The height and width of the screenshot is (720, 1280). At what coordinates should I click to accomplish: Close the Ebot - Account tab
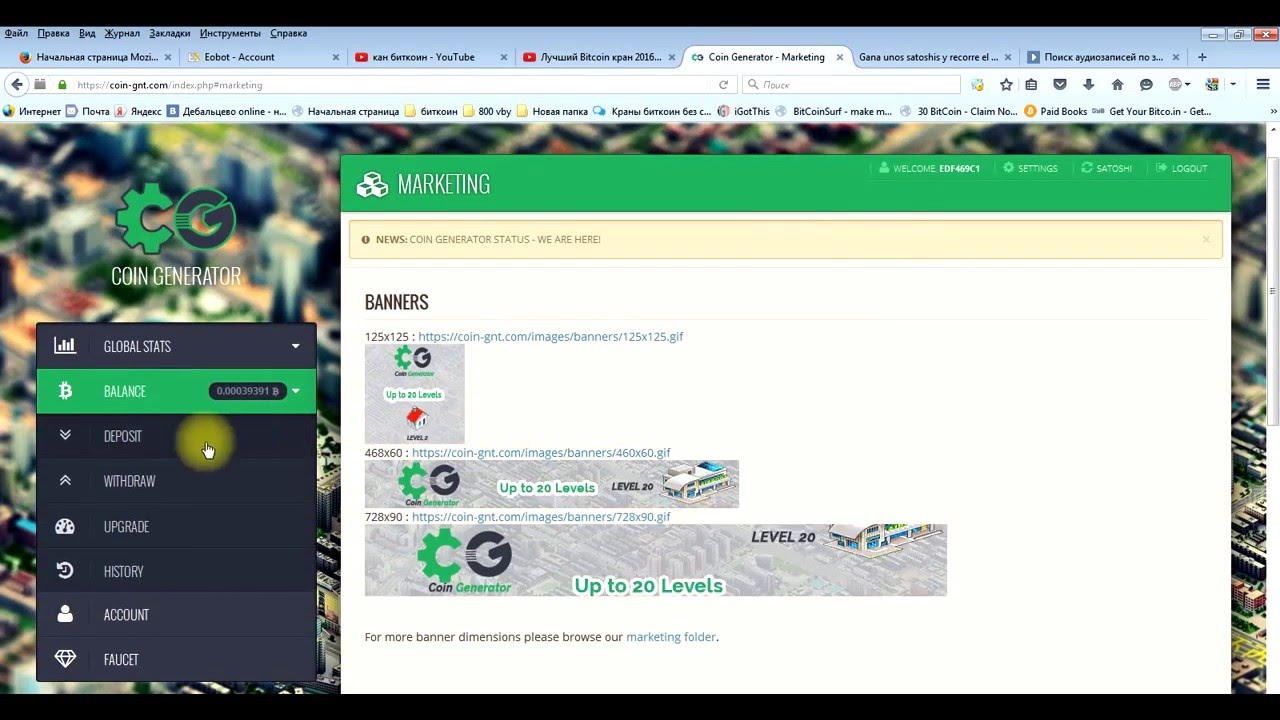(x=335, y=57)
